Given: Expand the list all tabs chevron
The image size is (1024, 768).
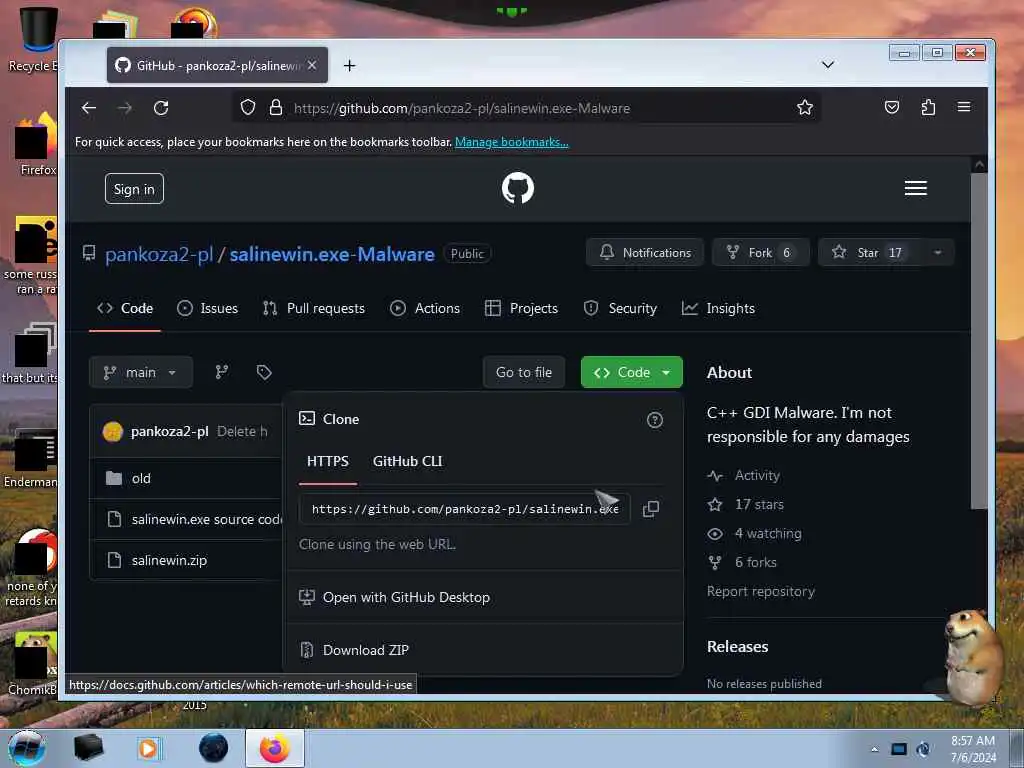Looking at the screenshot, I should [x=827, y=65].
